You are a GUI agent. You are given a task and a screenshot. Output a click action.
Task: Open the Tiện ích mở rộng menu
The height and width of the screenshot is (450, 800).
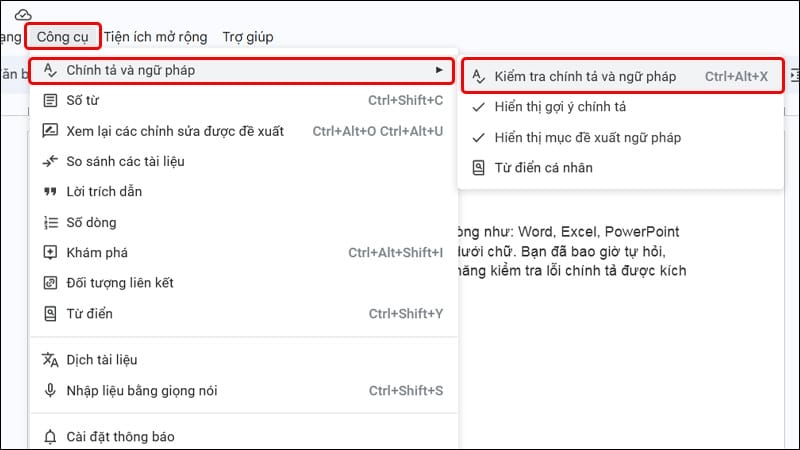coord(156,37)
